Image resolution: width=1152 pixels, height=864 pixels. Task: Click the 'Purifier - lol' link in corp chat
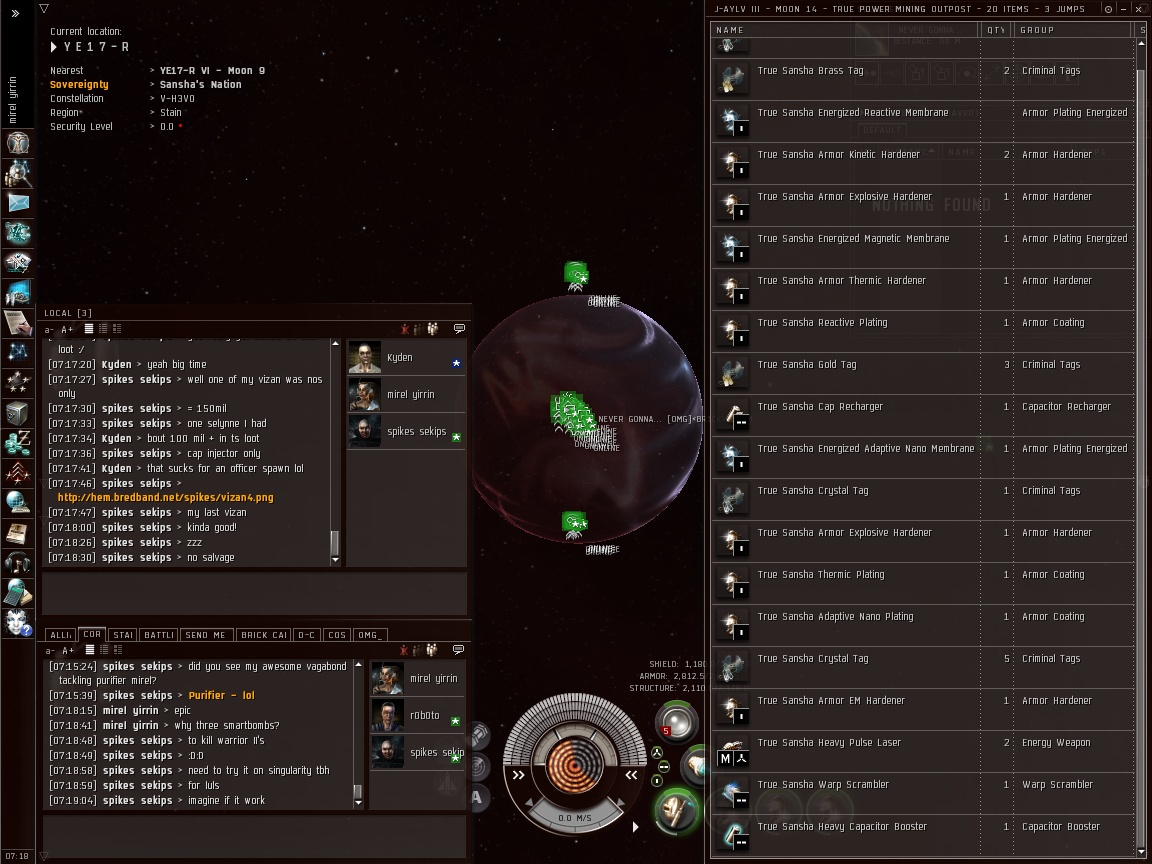(x=221, y=695)
